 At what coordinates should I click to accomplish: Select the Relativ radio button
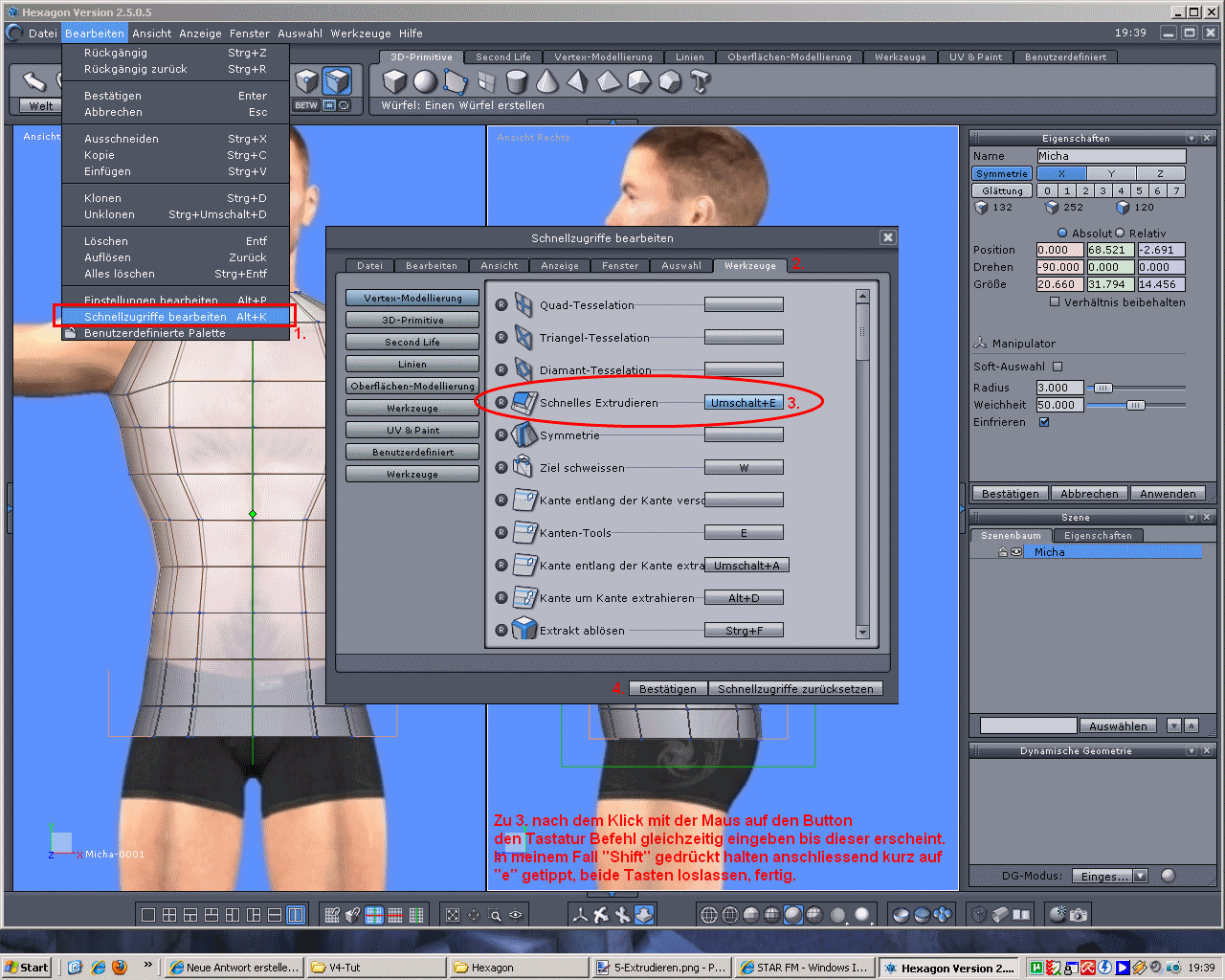click(x=1120, y=233)
